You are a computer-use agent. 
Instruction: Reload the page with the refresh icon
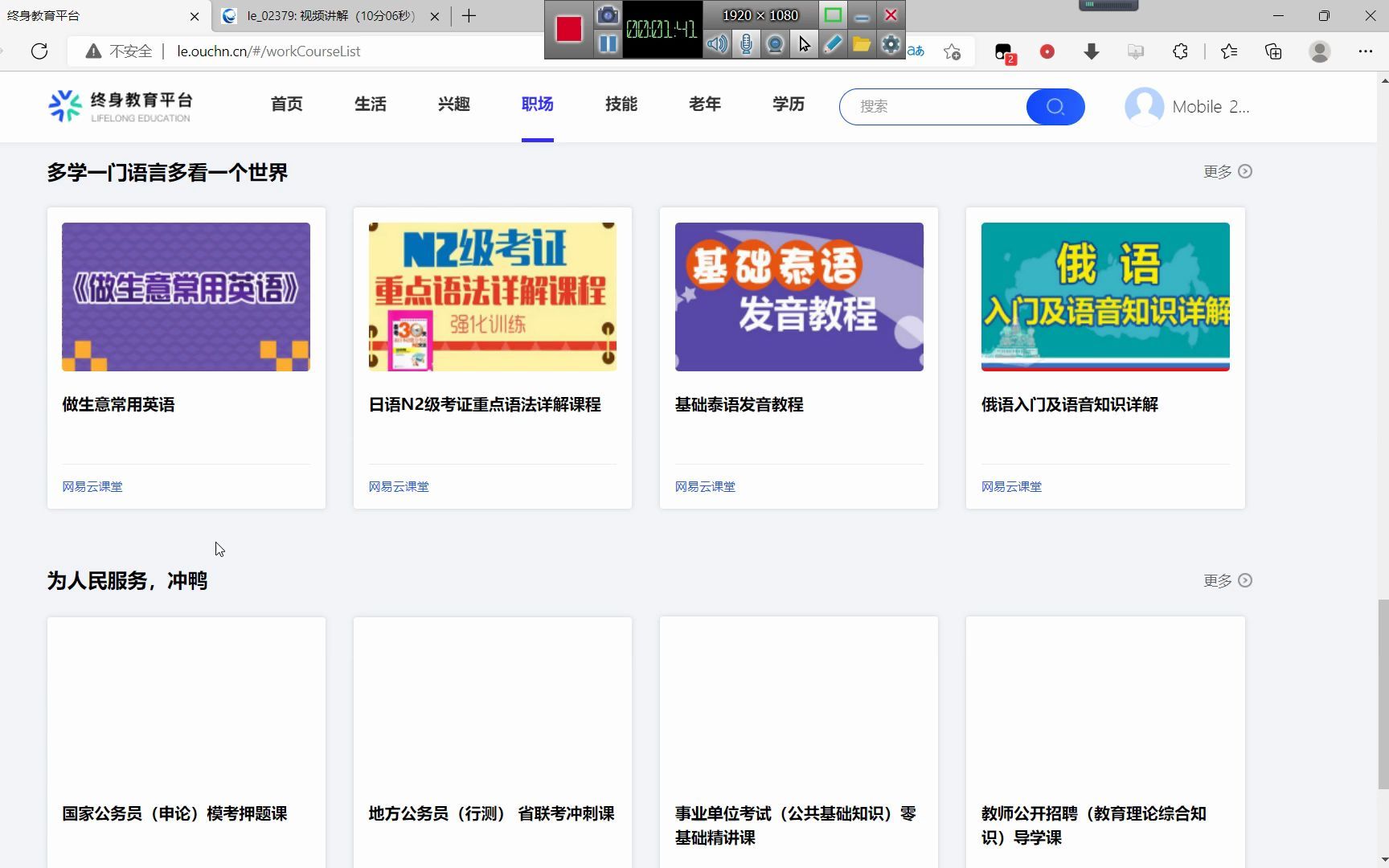[39, 51]
